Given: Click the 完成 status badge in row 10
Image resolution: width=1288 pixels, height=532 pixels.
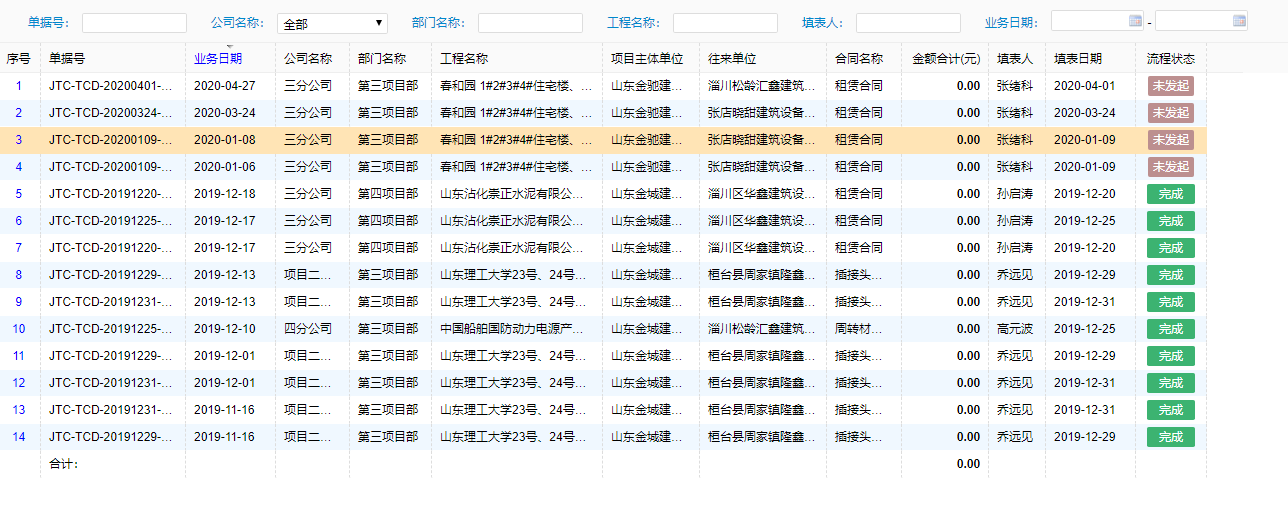Looking at the screenshot, I should point(1171,329).
